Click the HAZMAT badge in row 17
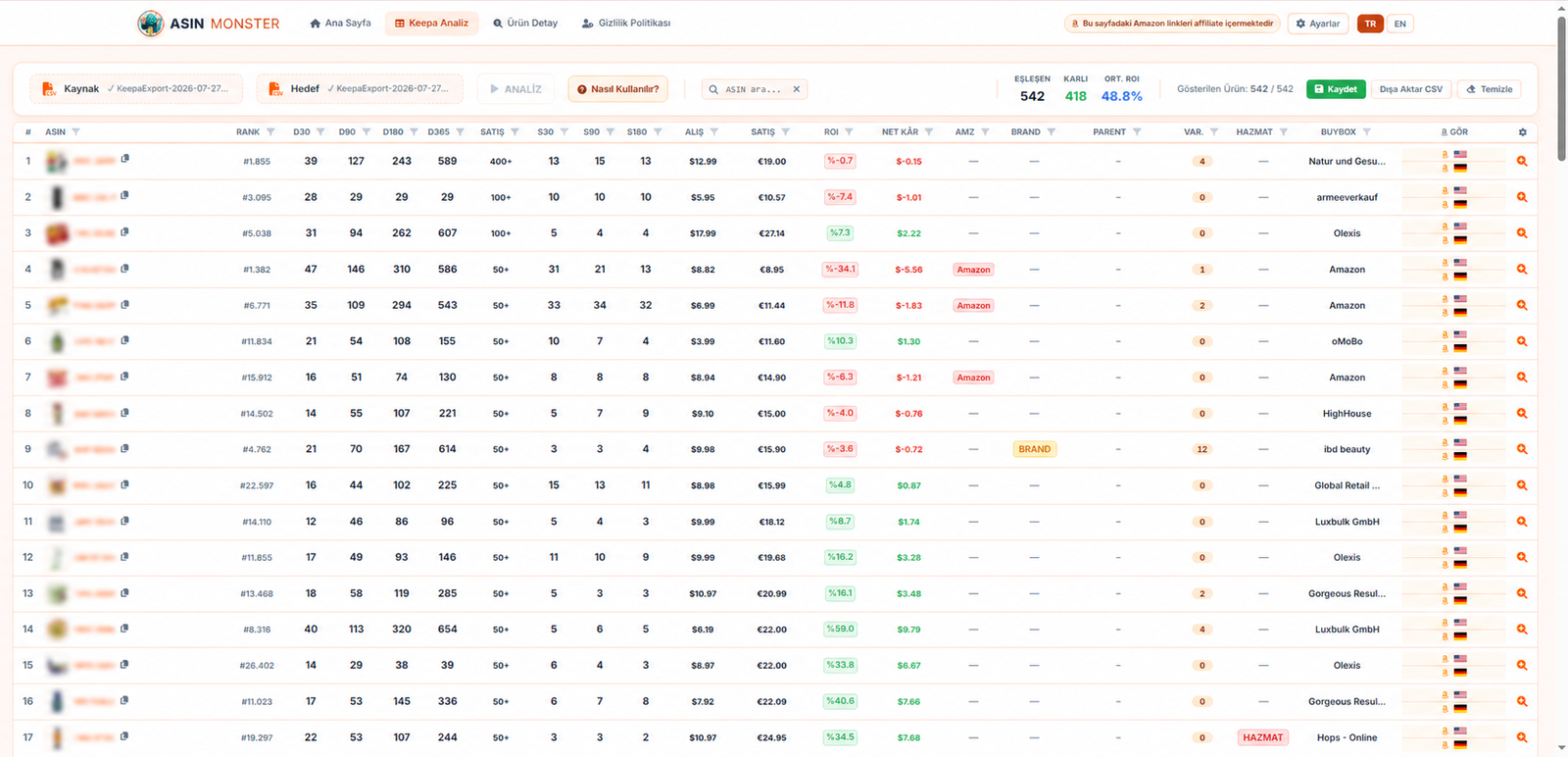 click(1262, 737)
